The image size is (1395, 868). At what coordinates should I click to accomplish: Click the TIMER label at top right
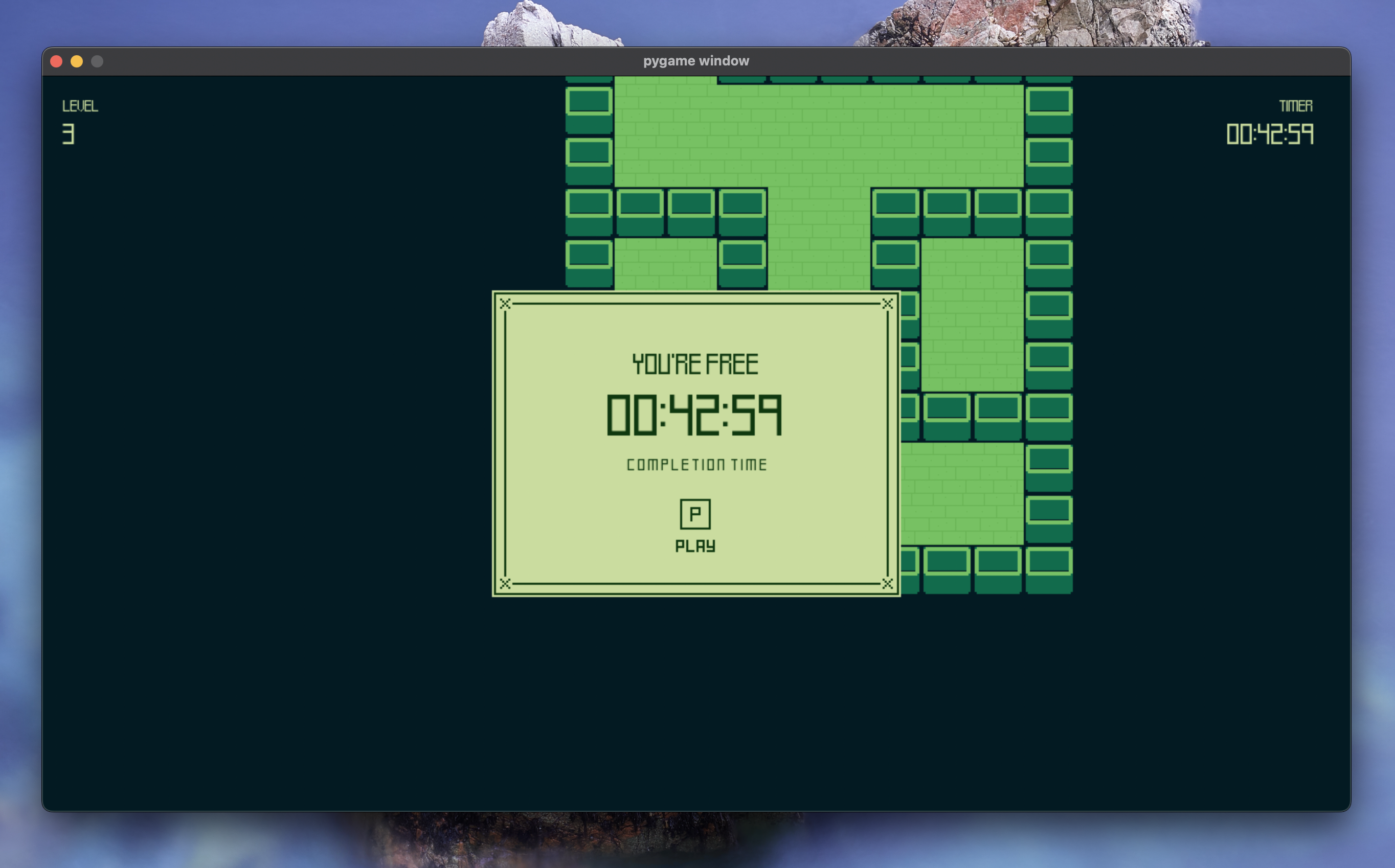[x=1295, y=106]
